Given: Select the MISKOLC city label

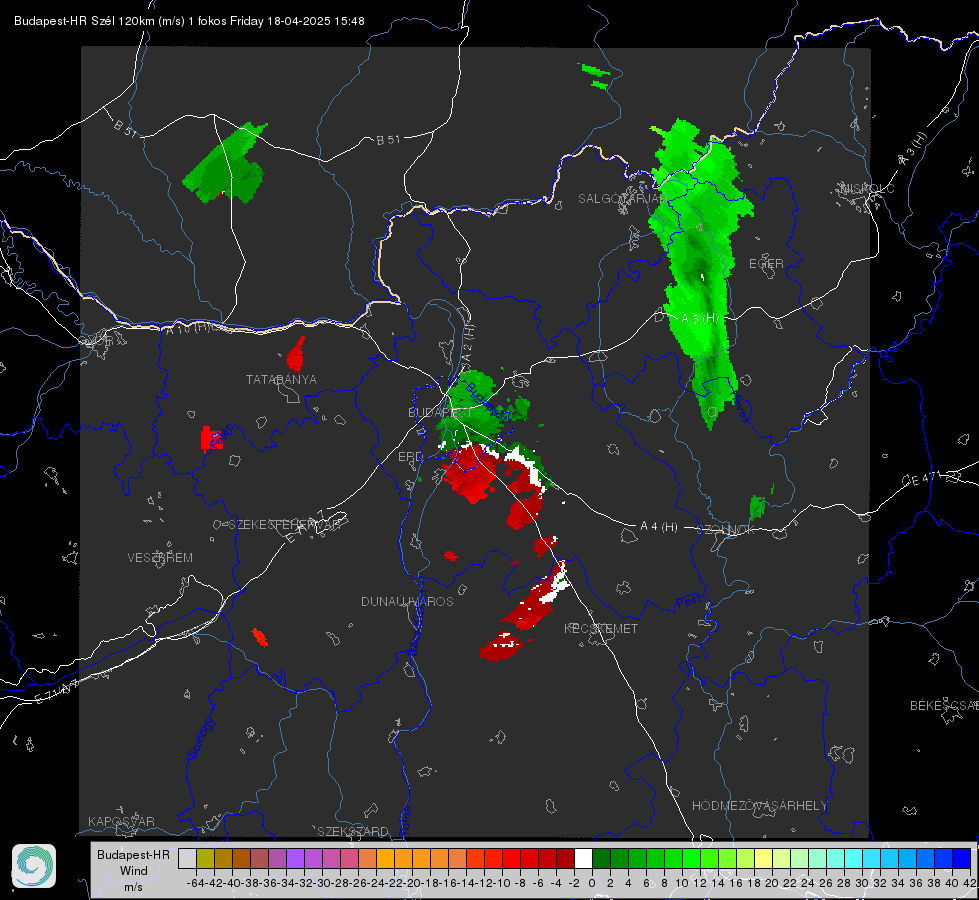Looking at the screenshot, I should (867, 188).
